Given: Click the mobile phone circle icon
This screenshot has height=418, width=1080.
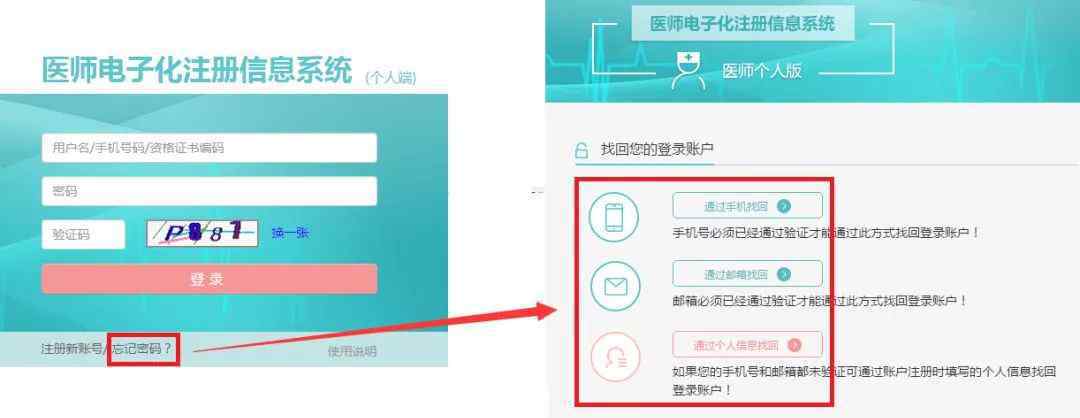Looking at the screenshot, I should [614, 218].
